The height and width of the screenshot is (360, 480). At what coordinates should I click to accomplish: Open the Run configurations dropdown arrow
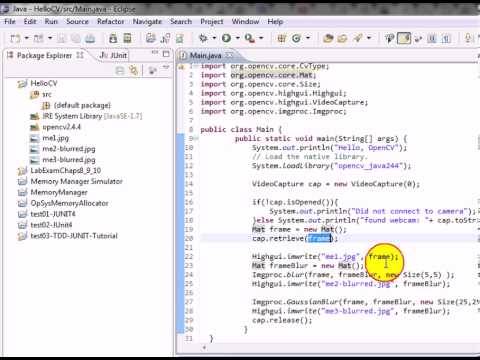click(x=238, y=38)
